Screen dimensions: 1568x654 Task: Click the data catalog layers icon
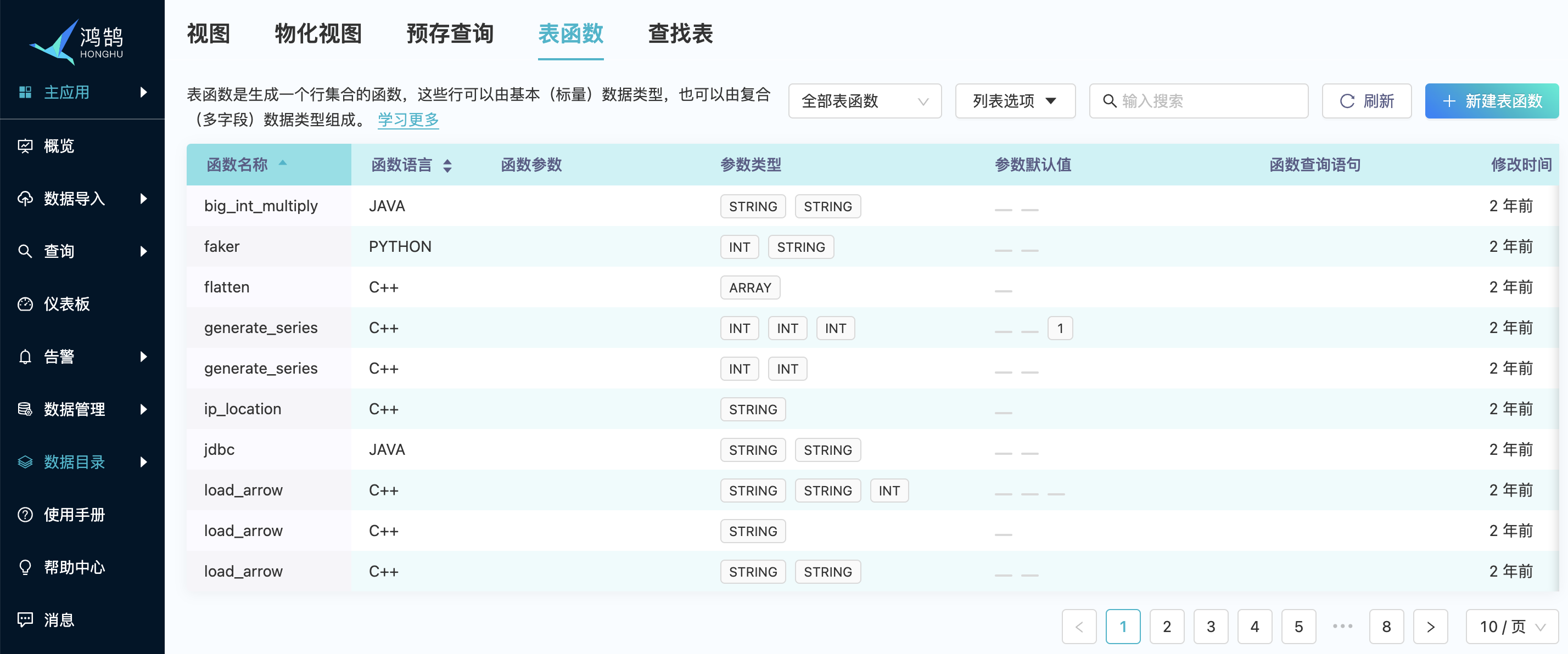pyautogui.click(x=25, y=462)
